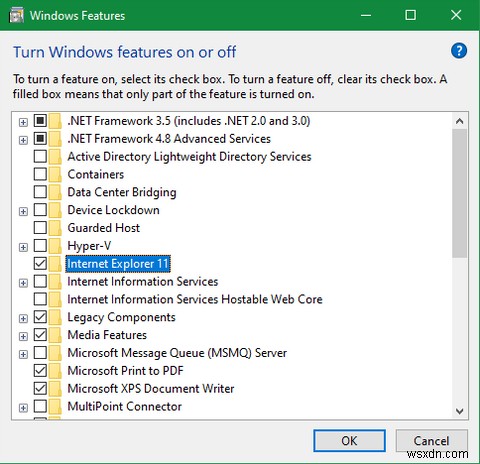Click folder icon beside Microsoft XPS Document Writer
The height and width of the screenshot is (464, 480).
55,388
